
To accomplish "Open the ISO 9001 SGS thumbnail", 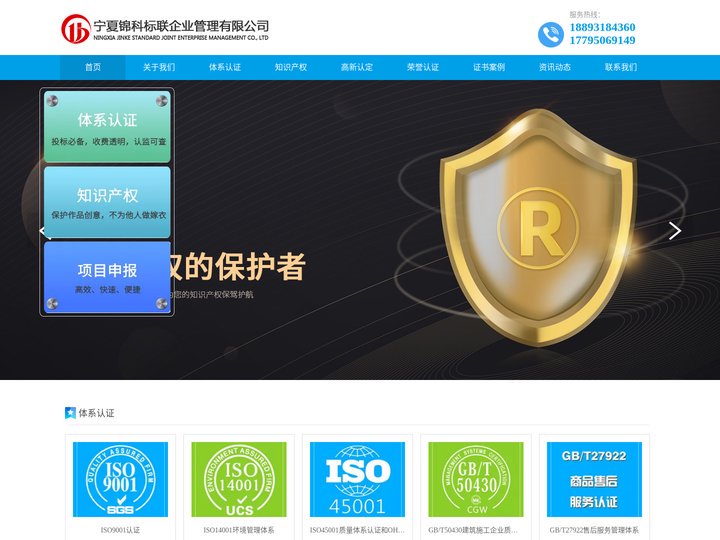I will click(120, 479).
